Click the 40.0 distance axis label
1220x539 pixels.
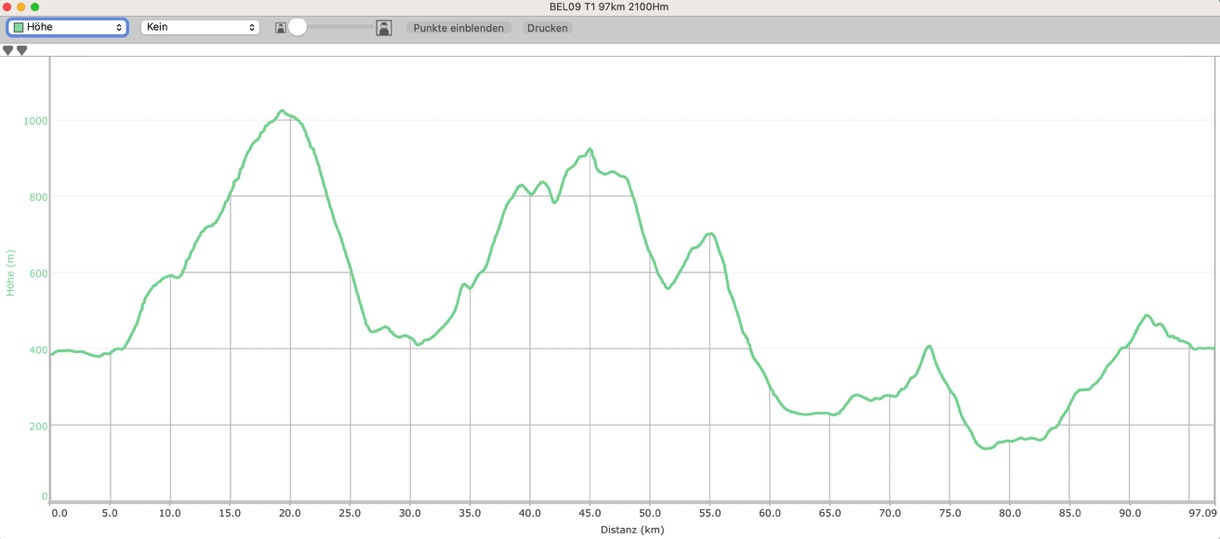[530, 513]
